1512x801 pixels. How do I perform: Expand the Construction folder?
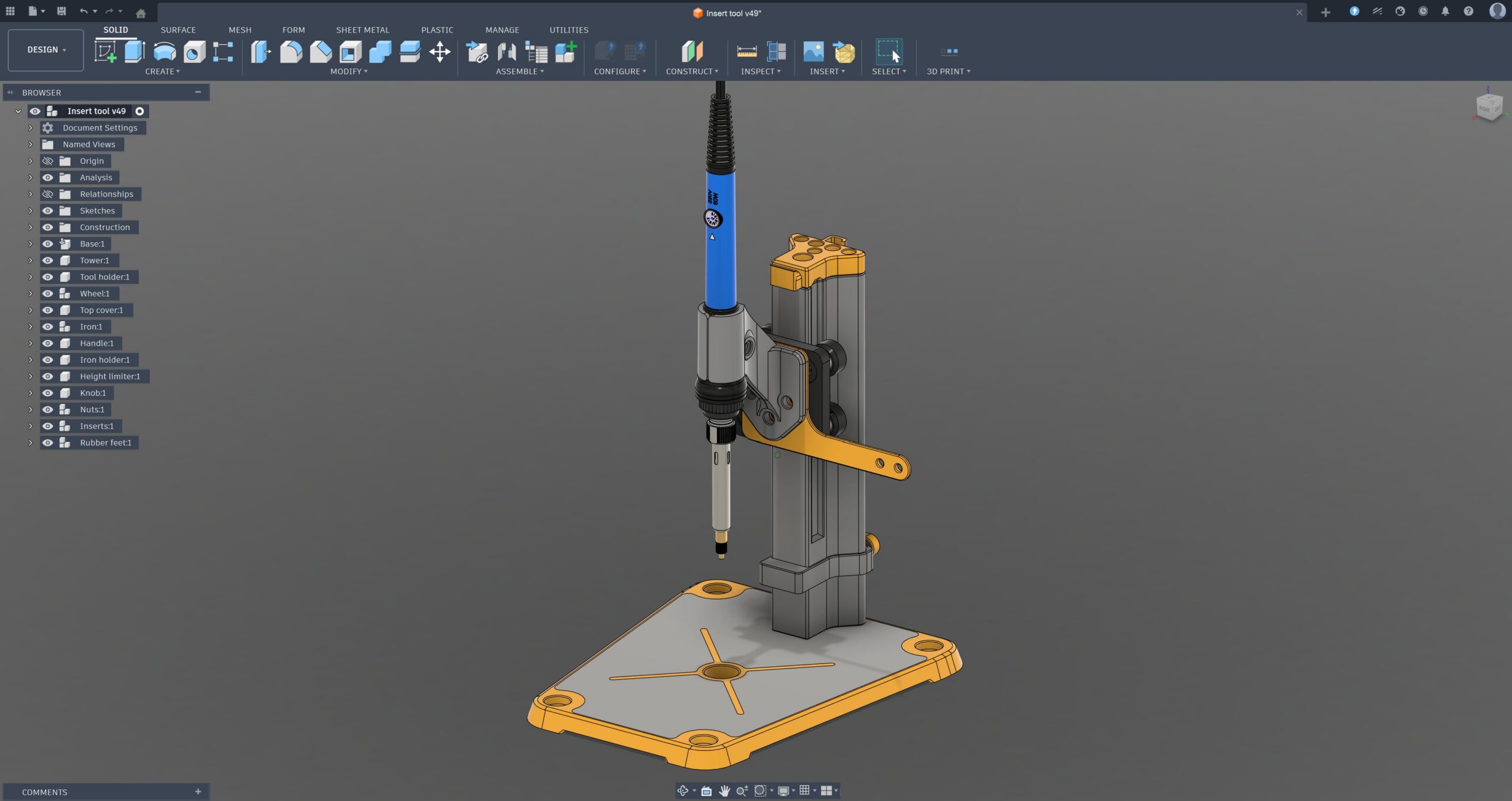[30, 227]
